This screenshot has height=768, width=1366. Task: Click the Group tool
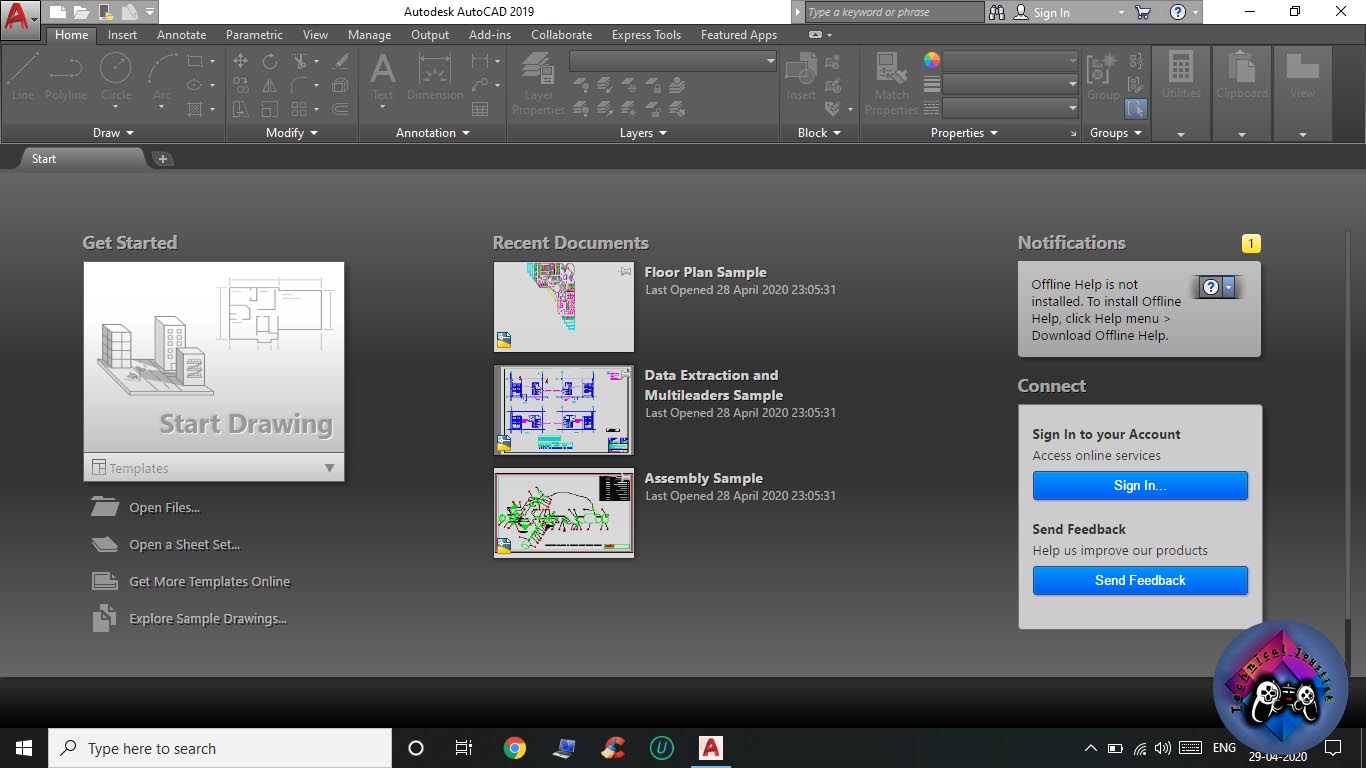pos(1103,77)
